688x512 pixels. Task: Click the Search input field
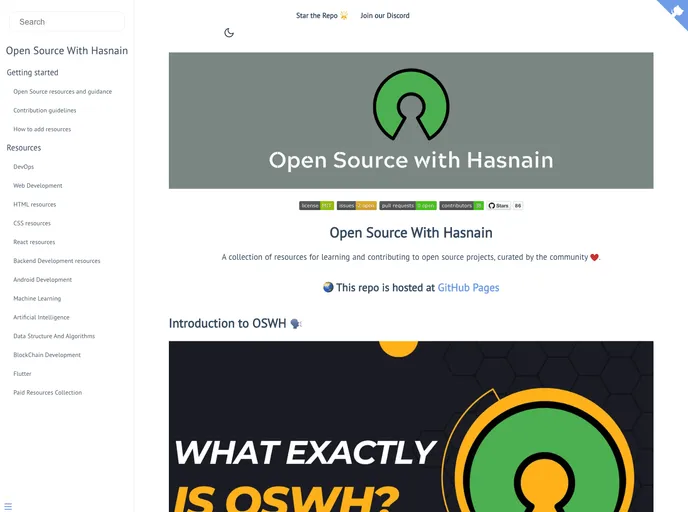click(x=67, y=22)
